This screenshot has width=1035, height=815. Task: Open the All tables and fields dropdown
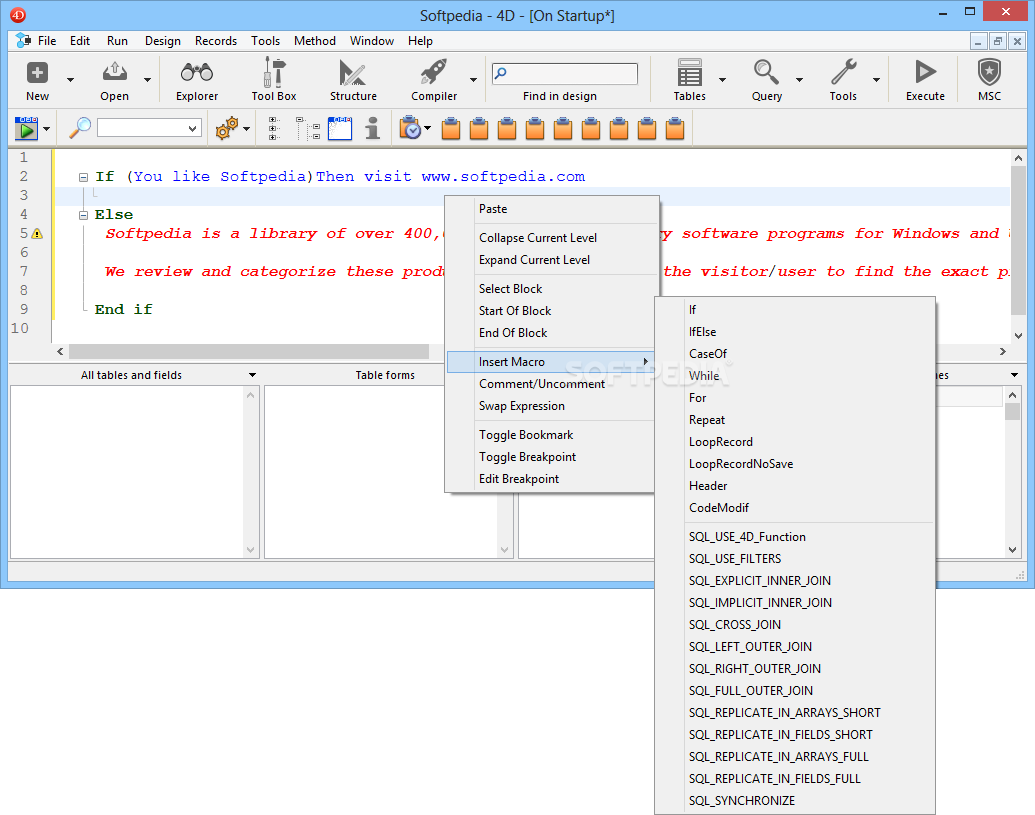(252, 375)
